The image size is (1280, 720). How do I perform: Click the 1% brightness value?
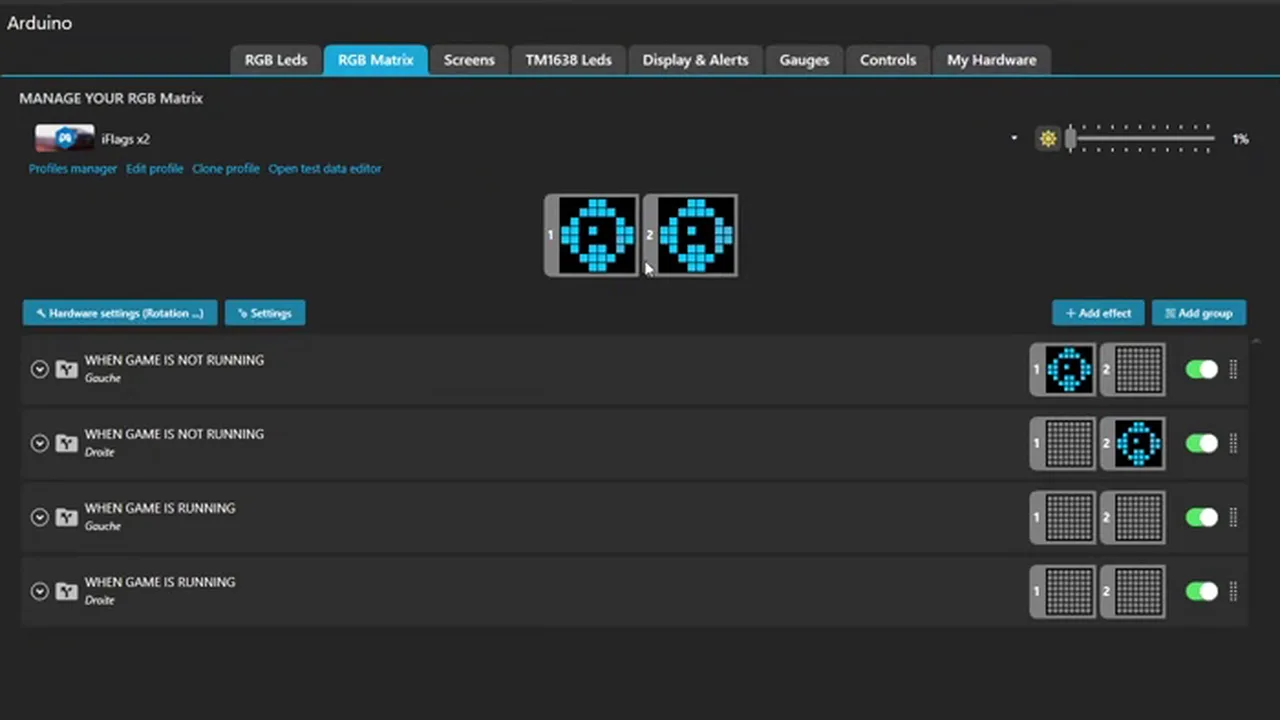click(x=1240, y=139)
